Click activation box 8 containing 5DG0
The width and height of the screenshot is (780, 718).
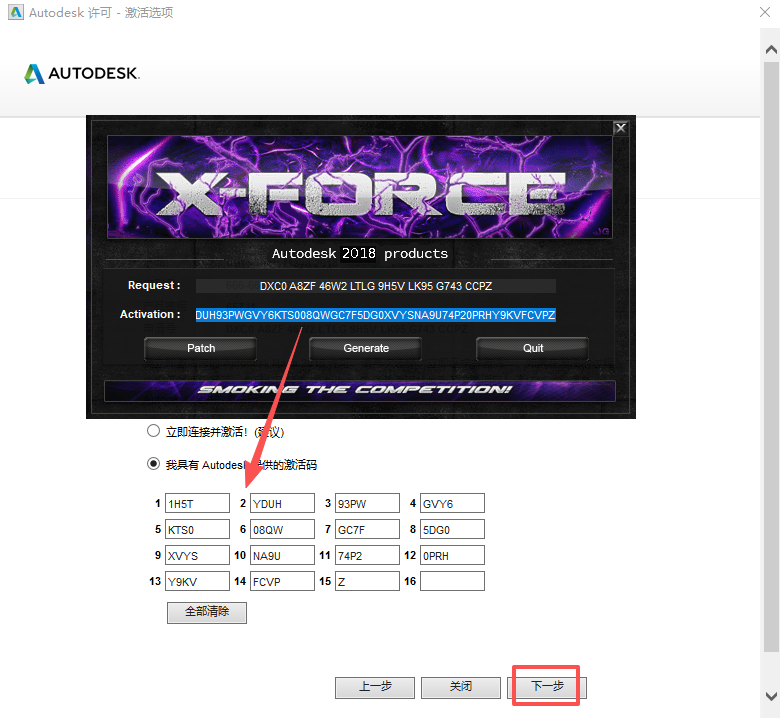pyautogui.click(x=452, y=529)
